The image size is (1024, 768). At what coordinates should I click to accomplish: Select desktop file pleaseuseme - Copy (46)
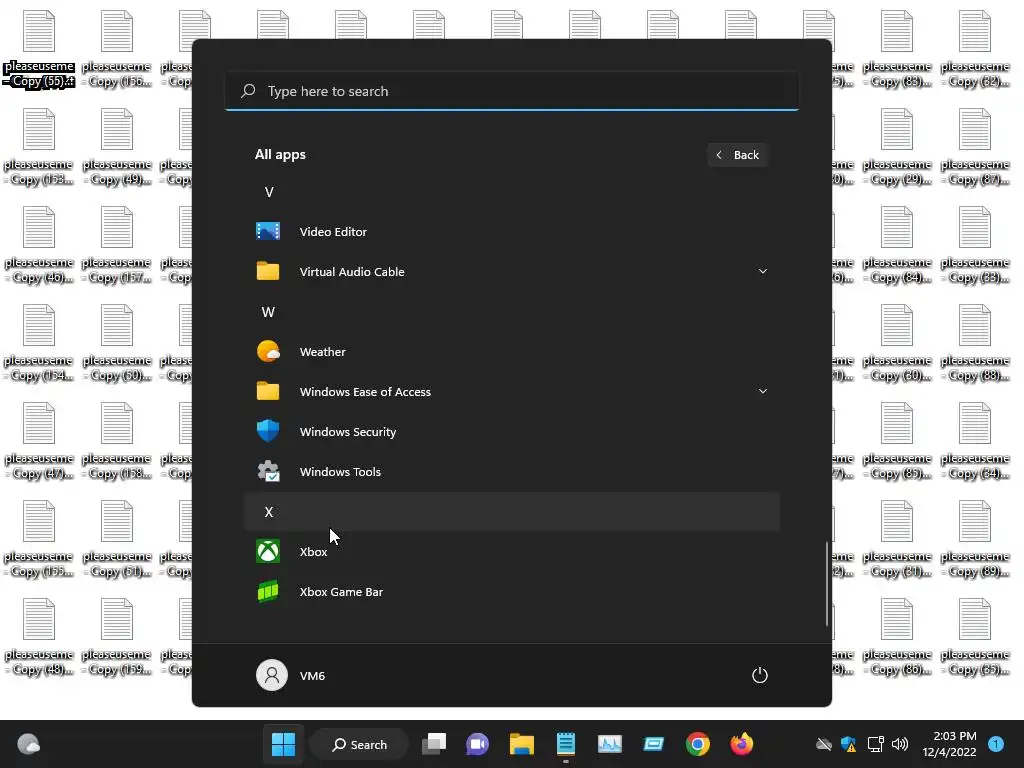pos(39,246)
